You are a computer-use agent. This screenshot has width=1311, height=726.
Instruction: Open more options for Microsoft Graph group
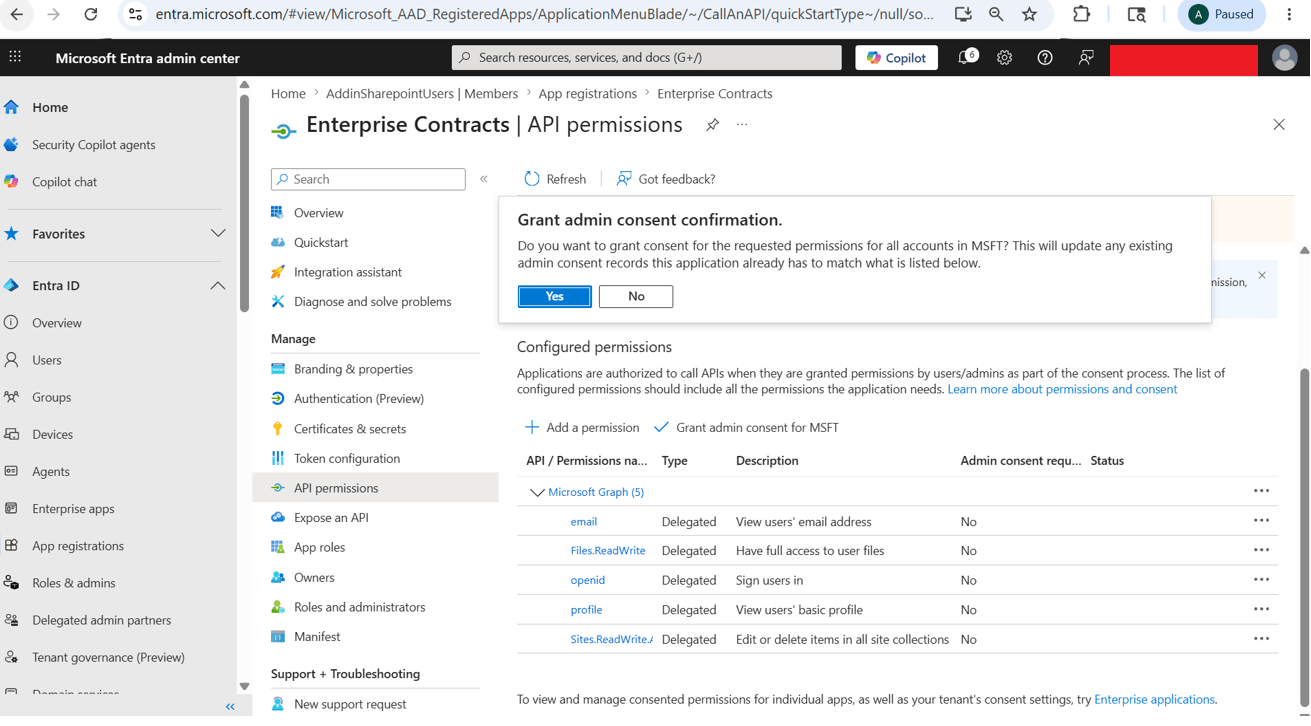(1261, 491)
